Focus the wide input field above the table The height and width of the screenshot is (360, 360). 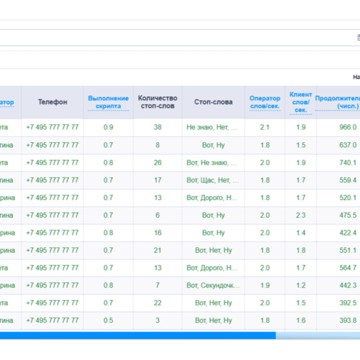pos(180,38)
